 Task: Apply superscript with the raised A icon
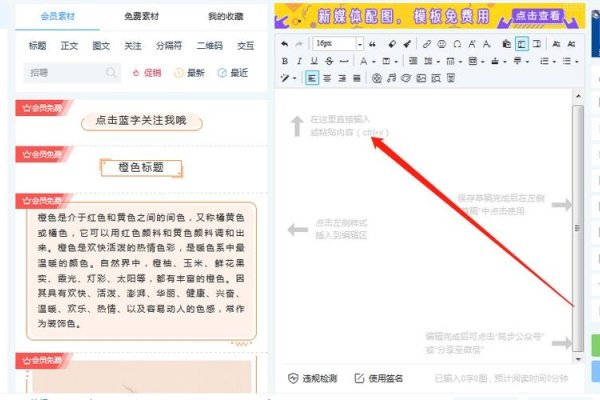coord(472,44)
